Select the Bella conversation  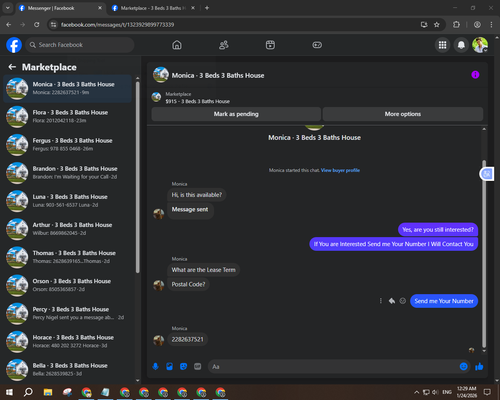coord(68,369)
